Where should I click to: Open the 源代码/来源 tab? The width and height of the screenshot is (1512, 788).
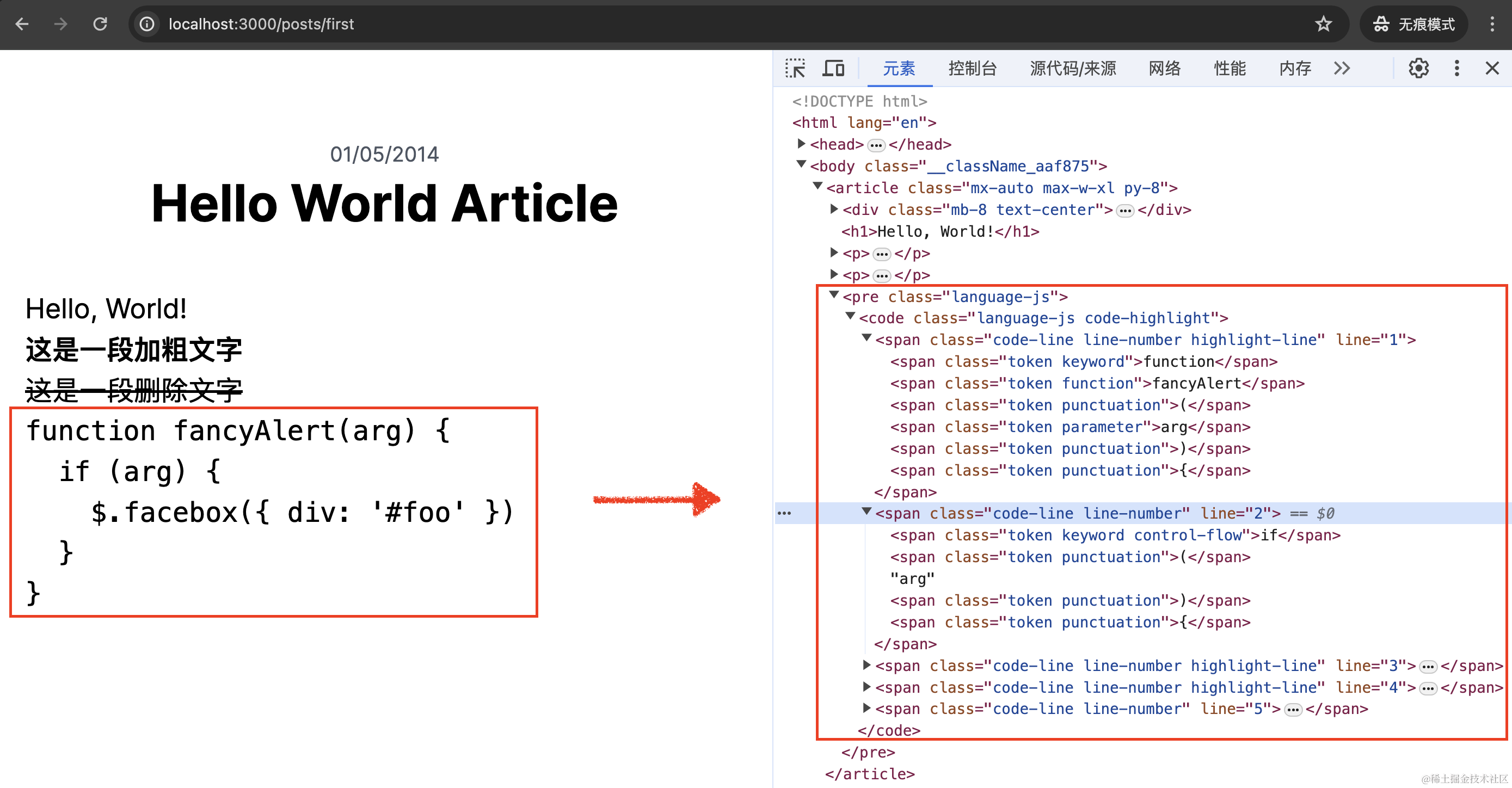click(1072, 69)
